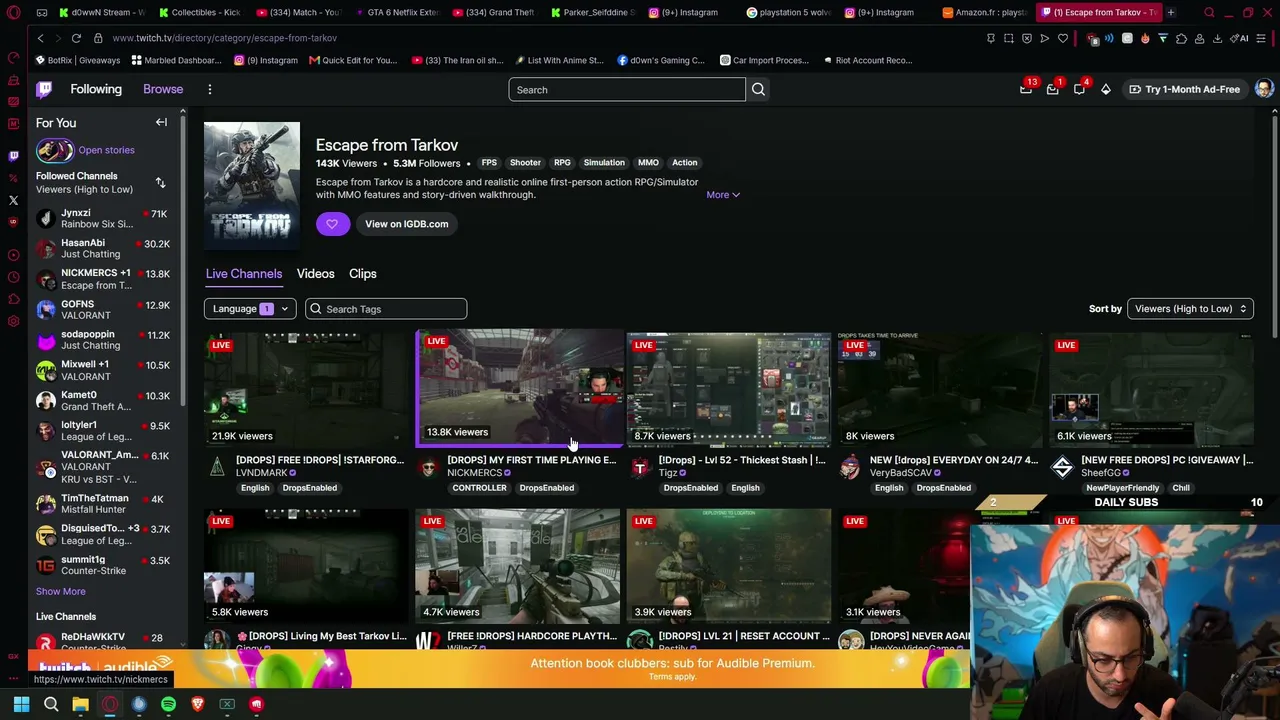Select the FPS tag
This screenshot has width=1280, height=720.
click(489, 163)
